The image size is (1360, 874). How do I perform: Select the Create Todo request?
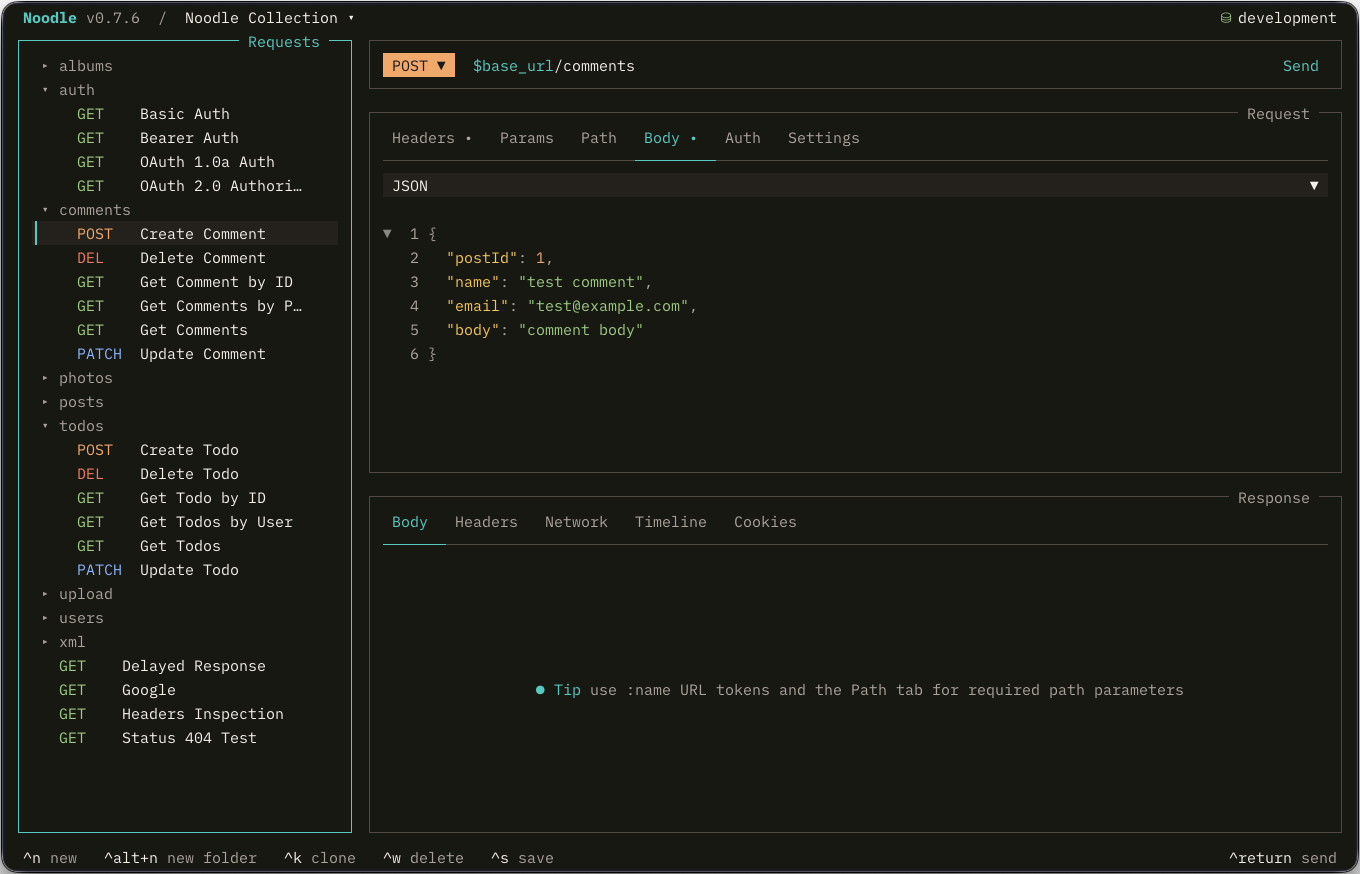[187, 450]
